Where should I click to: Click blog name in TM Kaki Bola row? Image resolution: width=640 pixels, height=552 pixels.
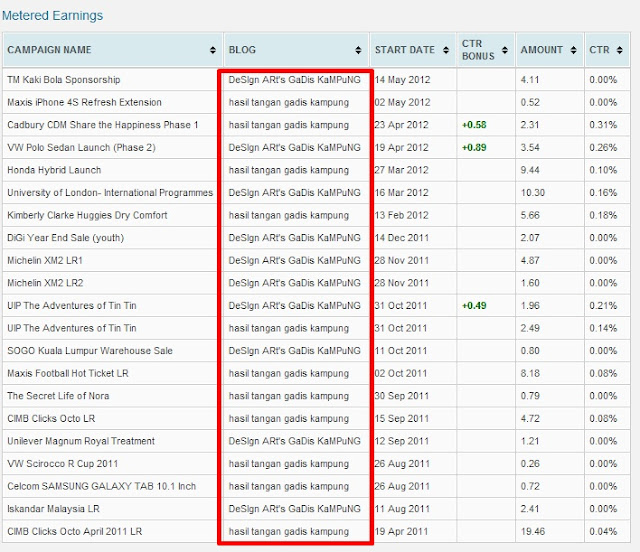click(x=294, y=80)
